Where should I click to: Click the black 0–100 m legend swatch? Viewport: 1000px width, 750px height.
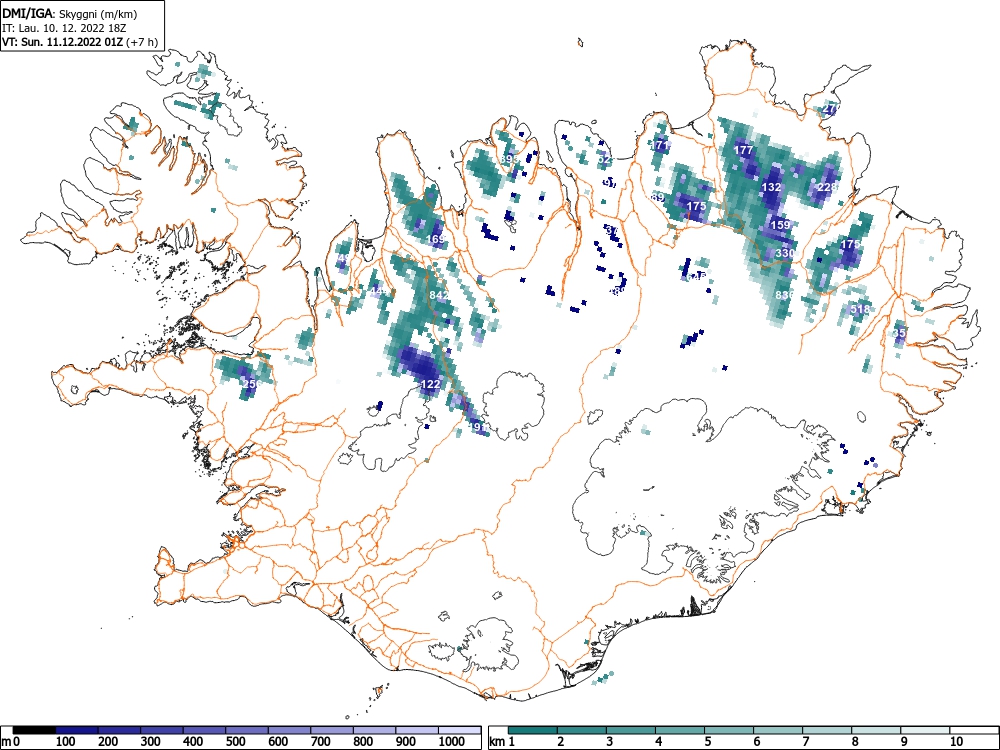point(34,730)
